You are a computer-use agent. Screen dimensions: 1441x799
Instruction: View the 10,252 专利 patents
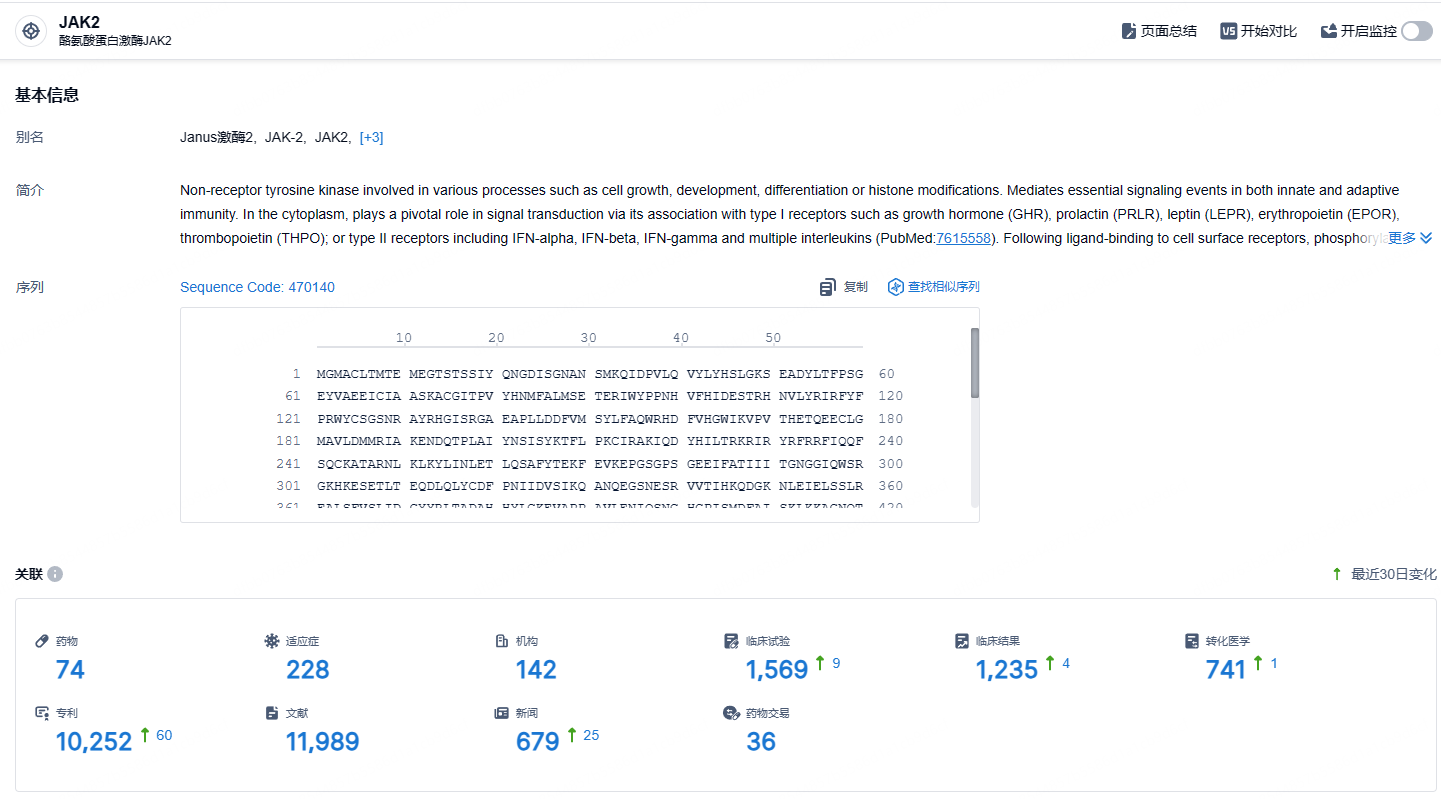tap(94, 741)
